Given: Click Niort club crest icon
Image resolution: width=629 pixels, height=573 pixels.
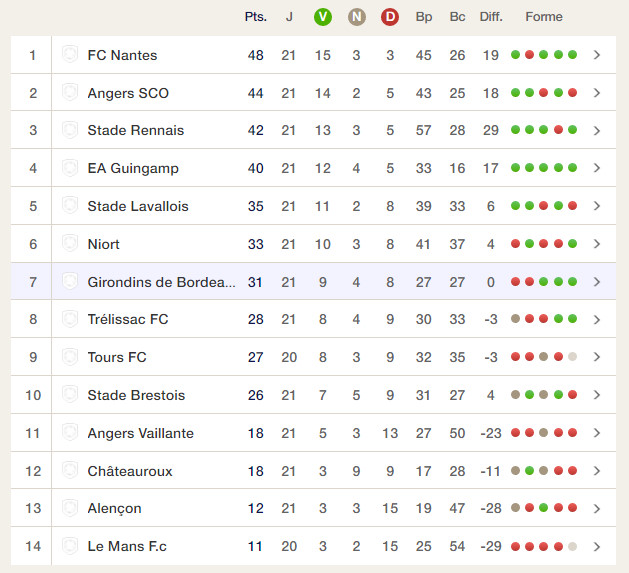Looking at the screenshot, I should click(x=70, y=243).
